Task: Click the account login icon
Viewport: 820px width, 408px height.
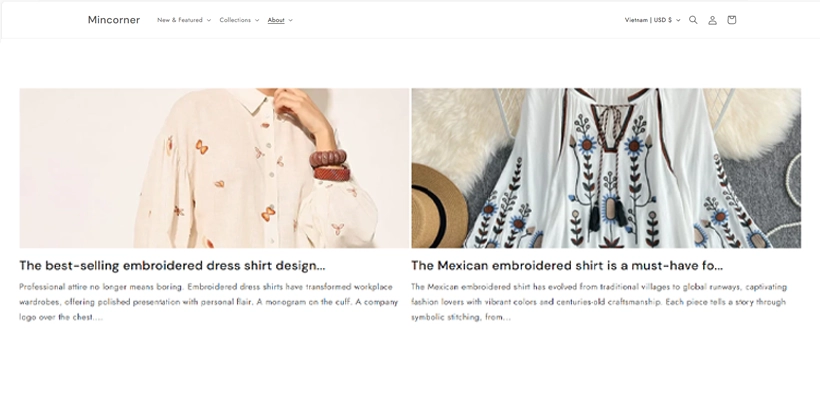Action: [712, 20]
